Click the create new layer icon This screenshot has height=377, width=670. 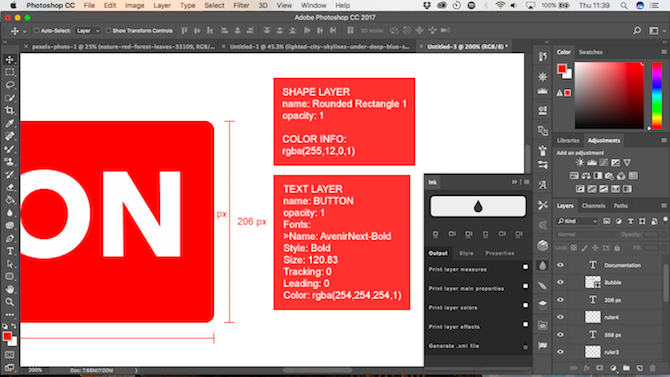[x=640, y=368]
